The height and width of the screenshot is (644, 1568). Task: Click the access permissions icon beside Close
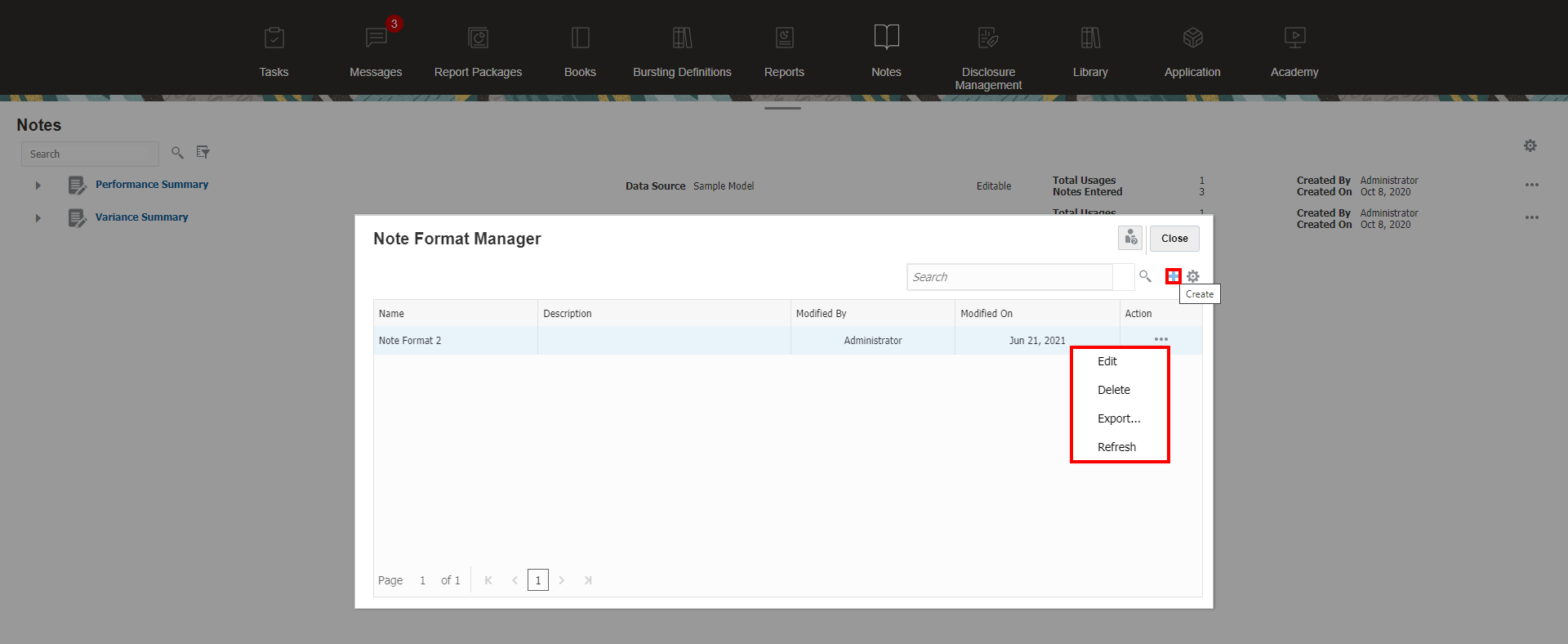(1130, 238)
